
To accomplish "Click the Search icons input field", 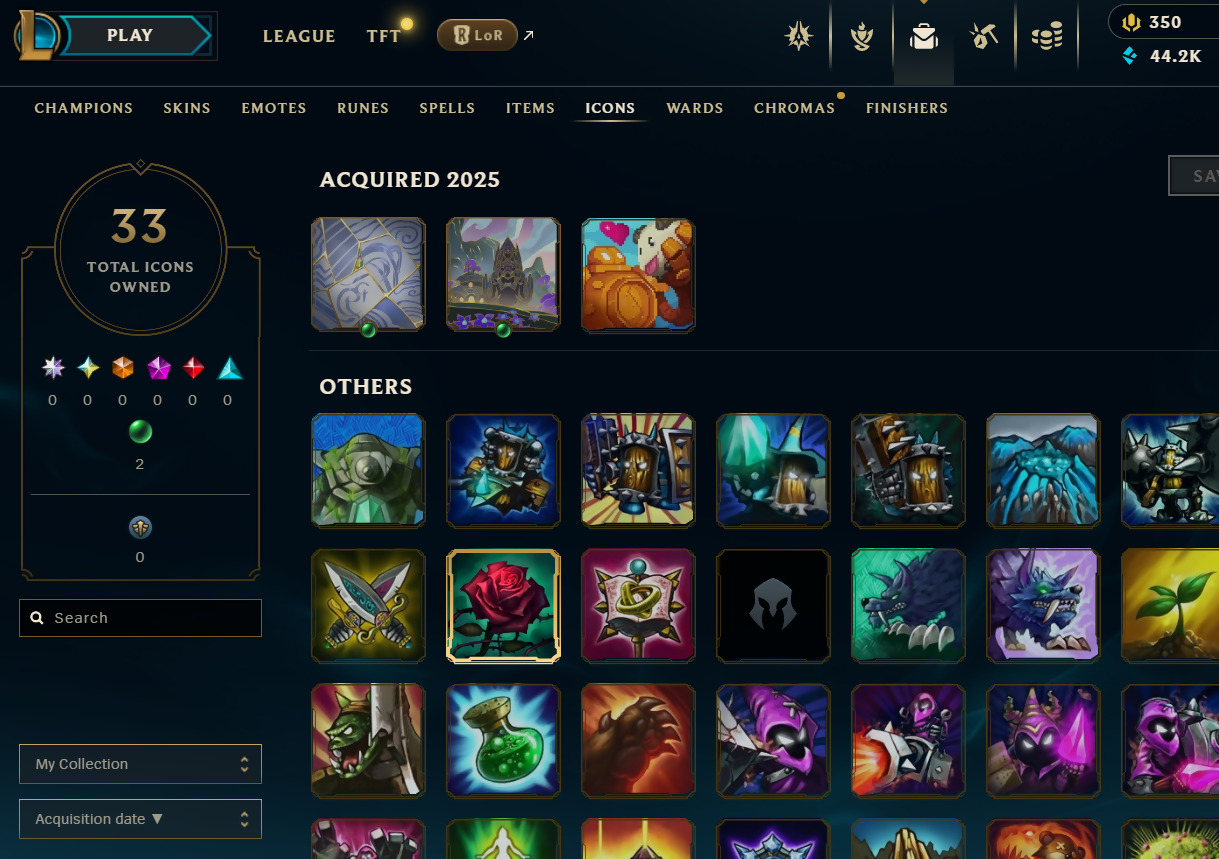I will (140, 618).
